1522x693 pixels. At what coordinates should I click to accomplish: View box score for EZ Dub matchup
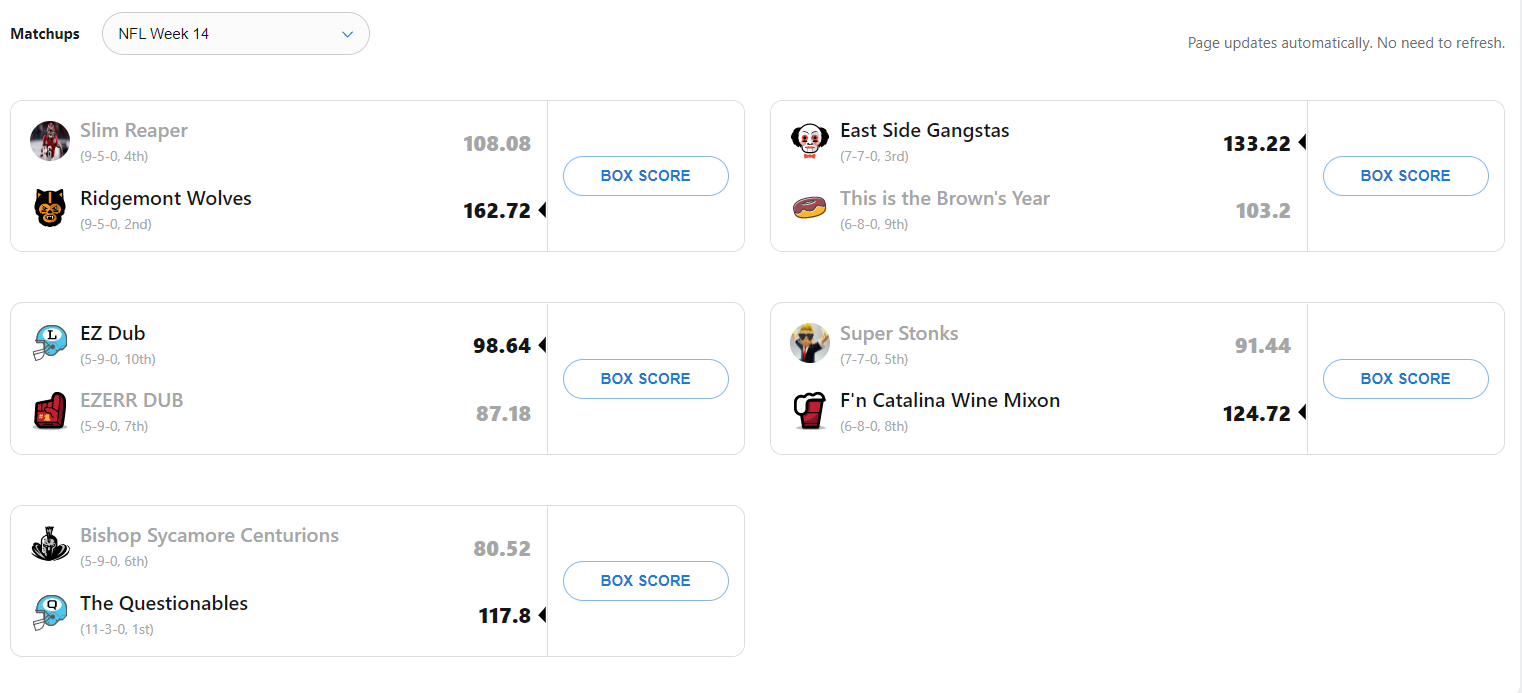point(645,379)
